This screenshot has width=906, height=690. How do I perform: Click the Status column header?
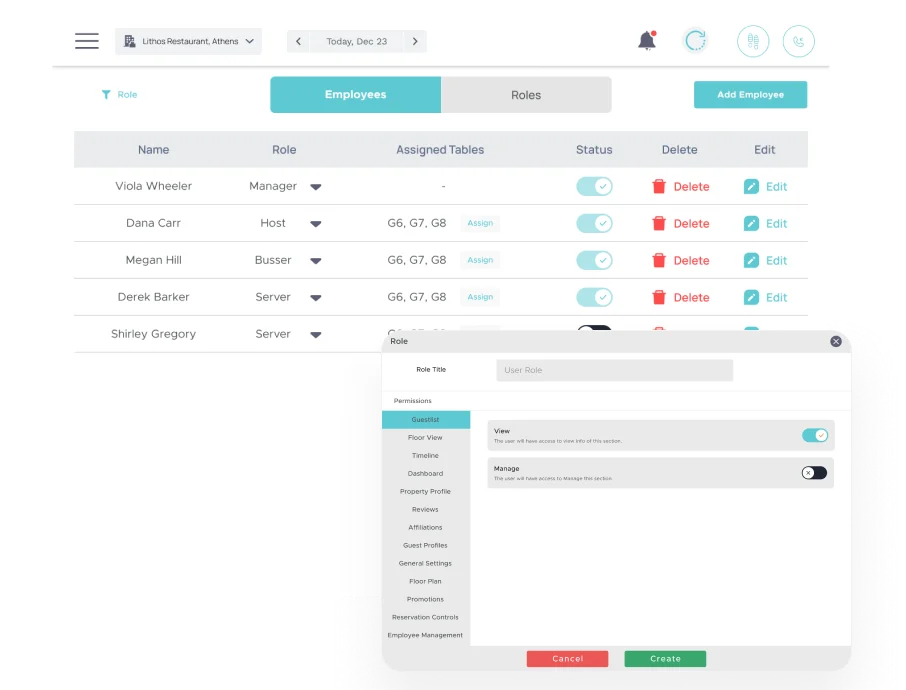click(594, 150)
